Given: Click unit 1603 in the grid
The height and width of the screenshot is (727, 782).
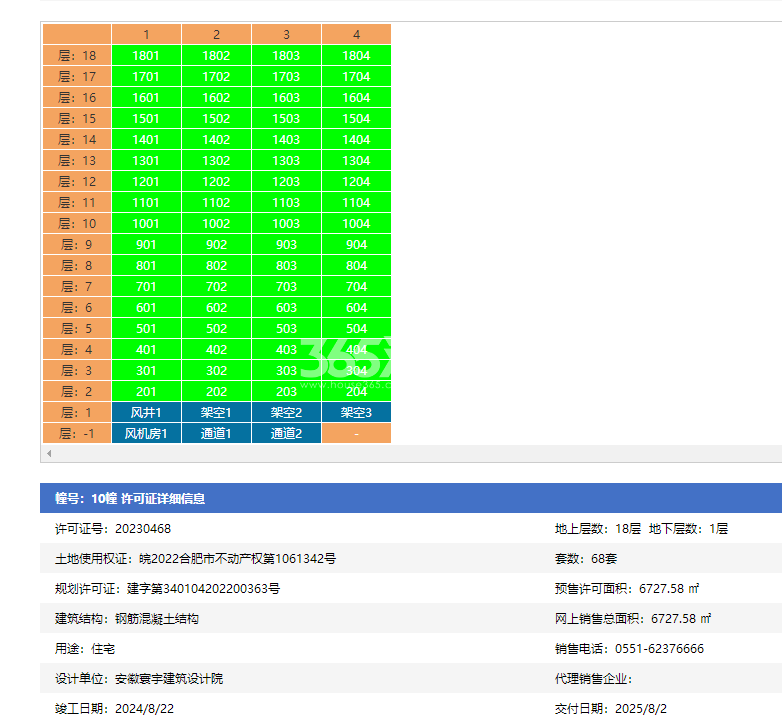Looking at the screenshot, I should pos(286,97).
